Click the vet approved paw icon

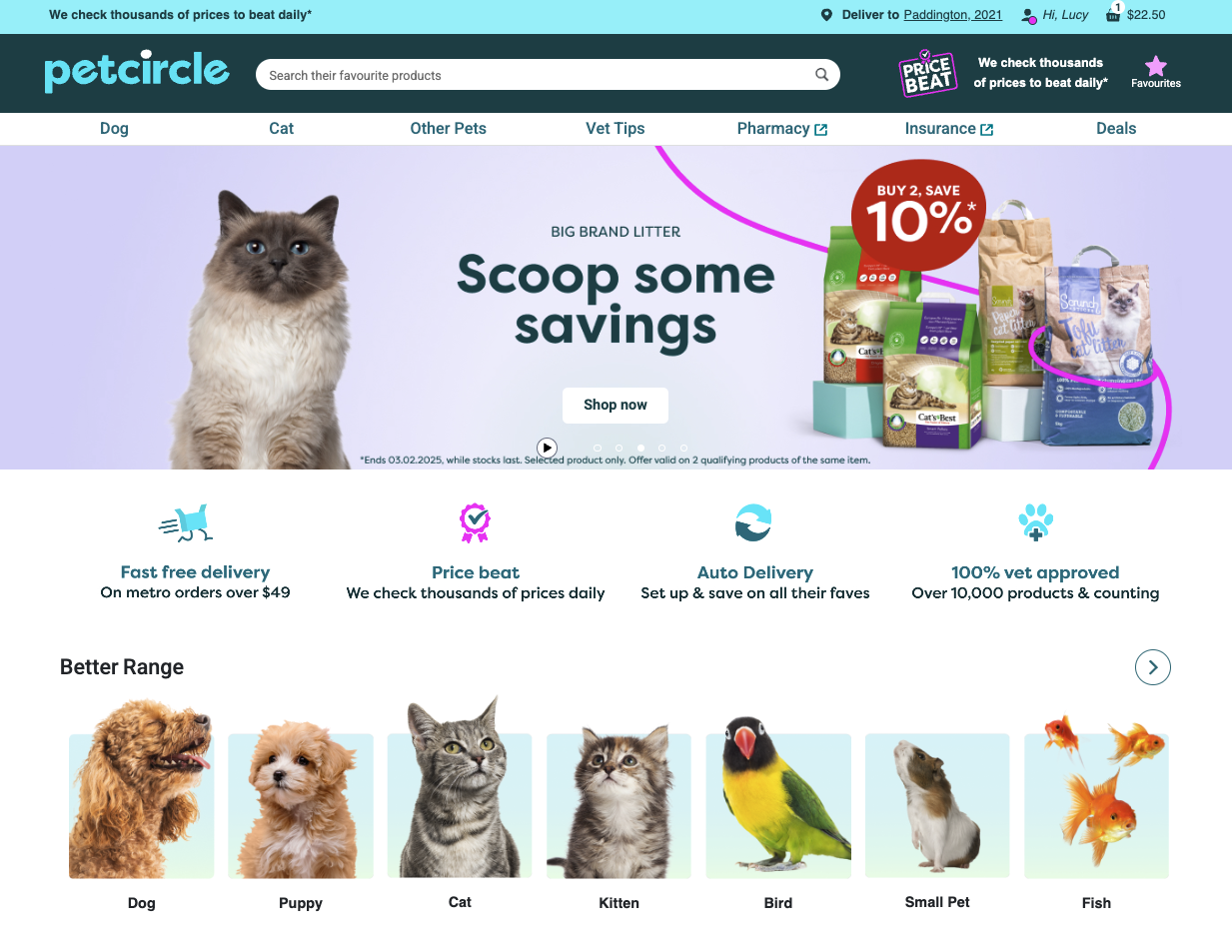click(x=1035, y=521)
